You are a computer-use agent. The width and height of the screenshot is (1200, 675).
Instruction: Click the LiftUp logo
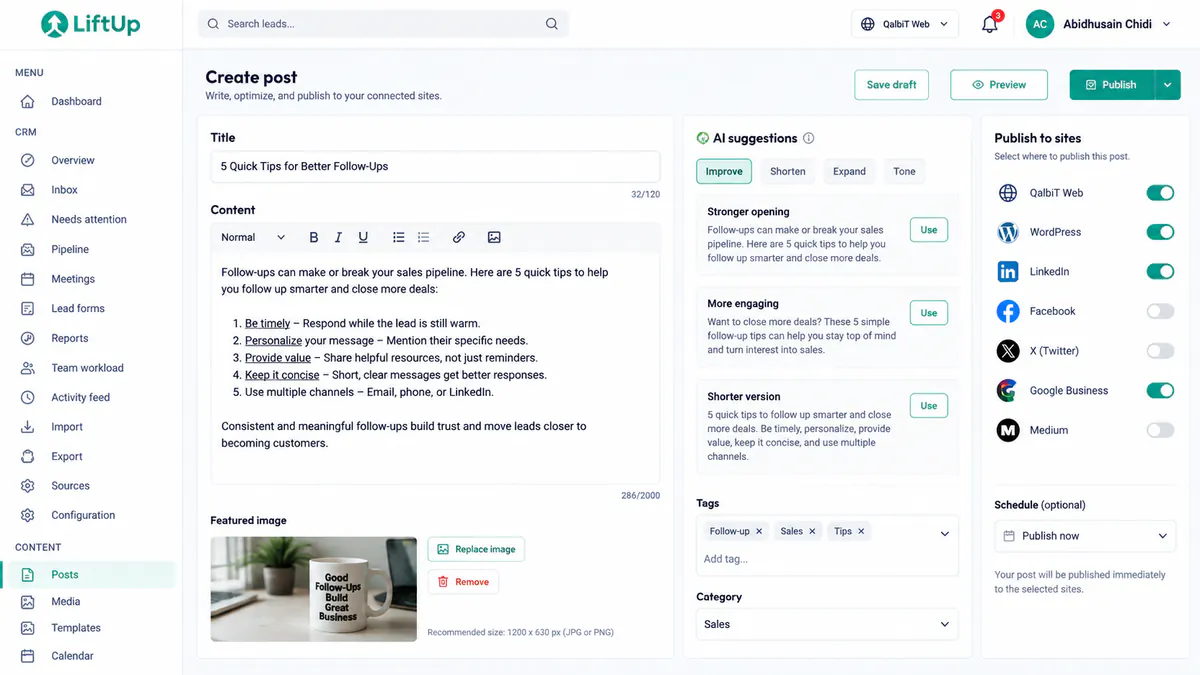[91, 24]
